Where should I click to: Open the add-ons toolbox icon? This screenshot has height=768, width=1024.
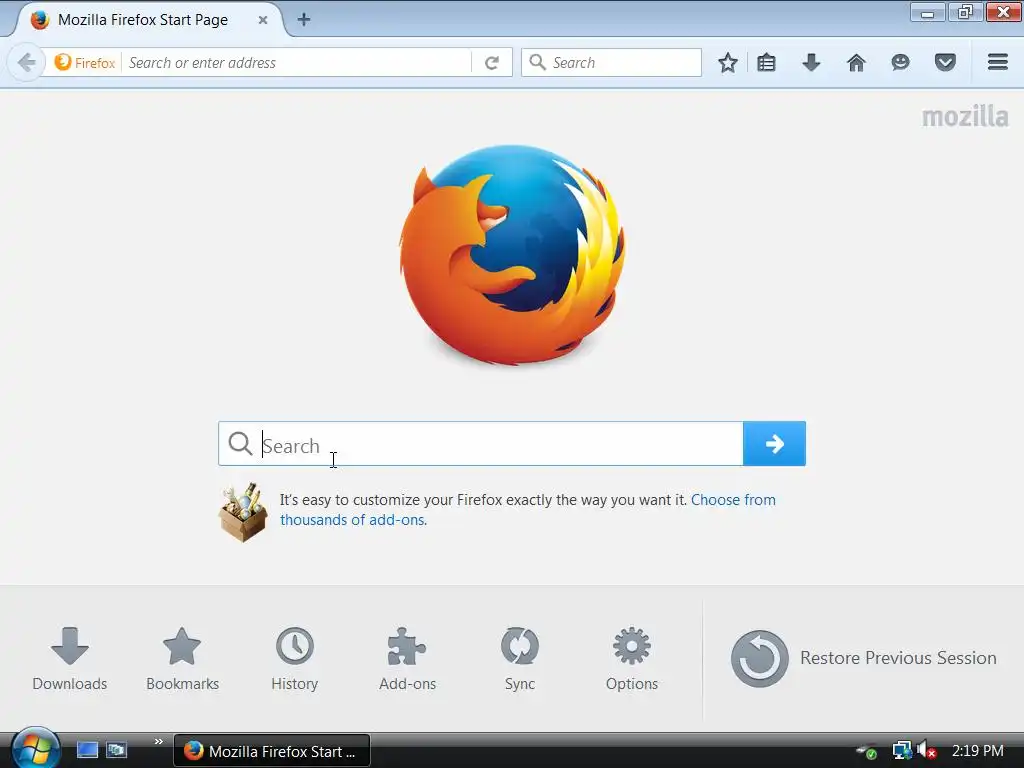point(243,513)
